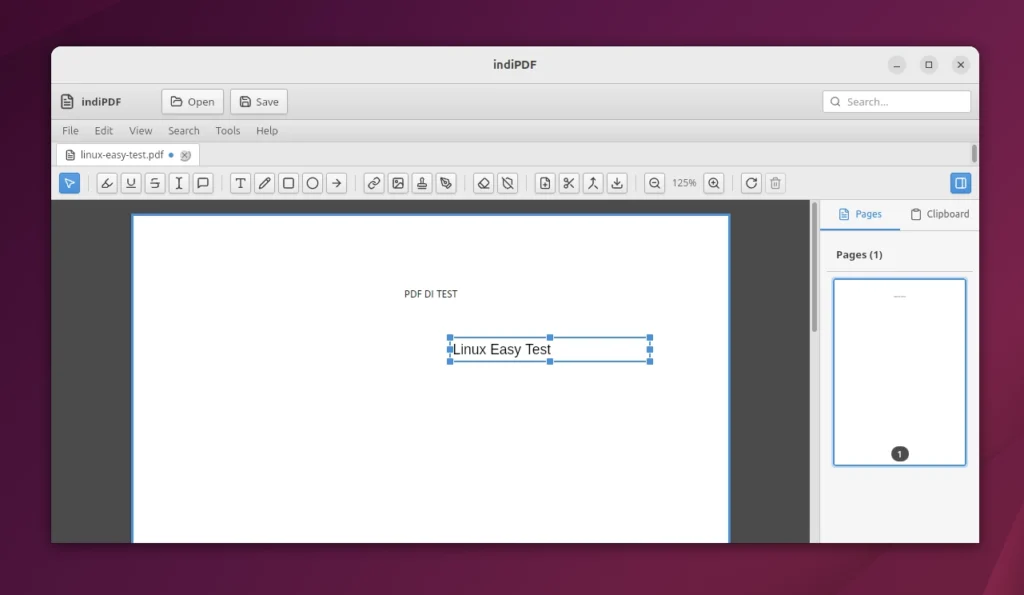Click the Save button

click(258, 101)
